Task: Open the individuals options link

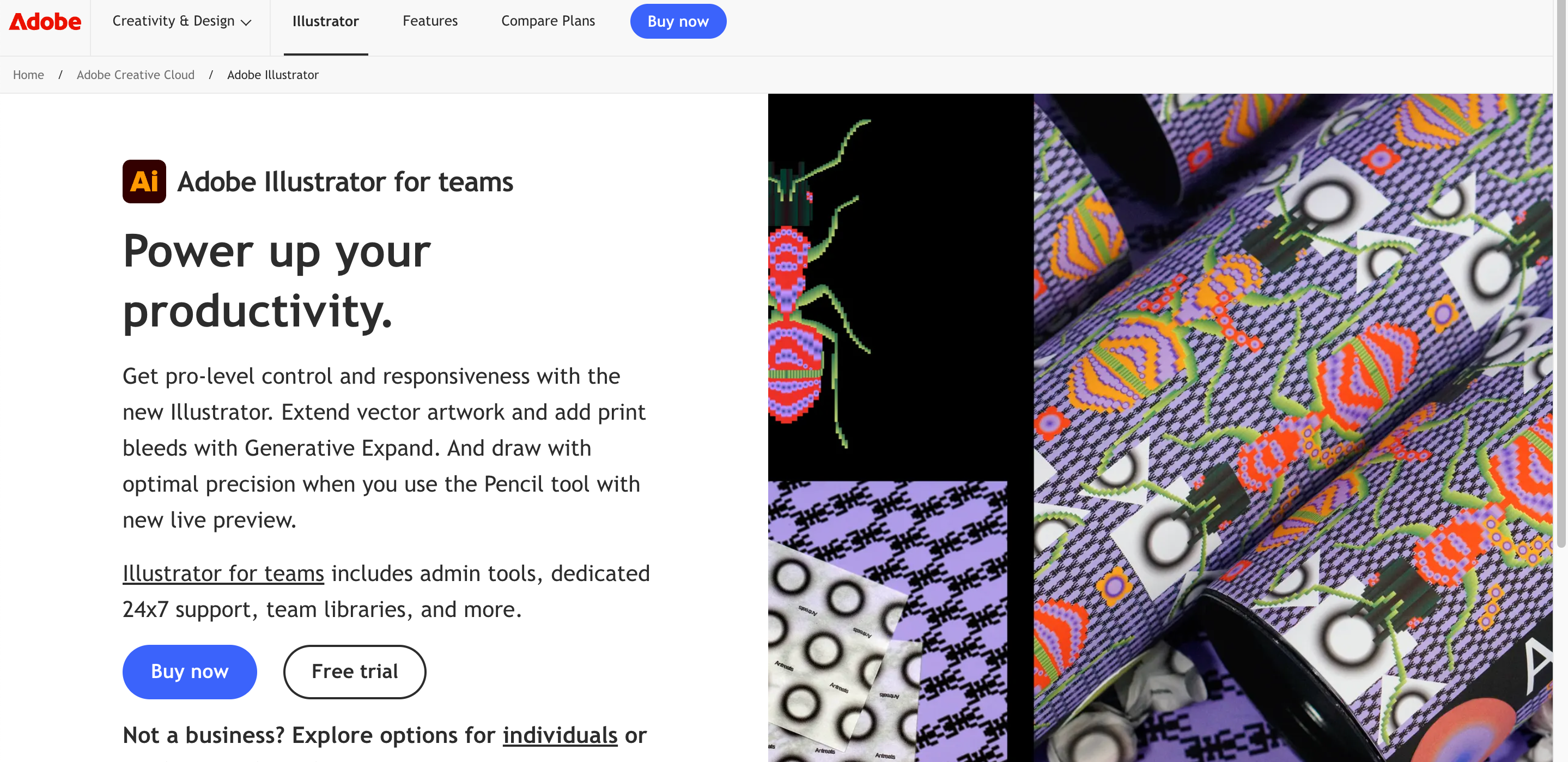Action: [x=560, y=736]
